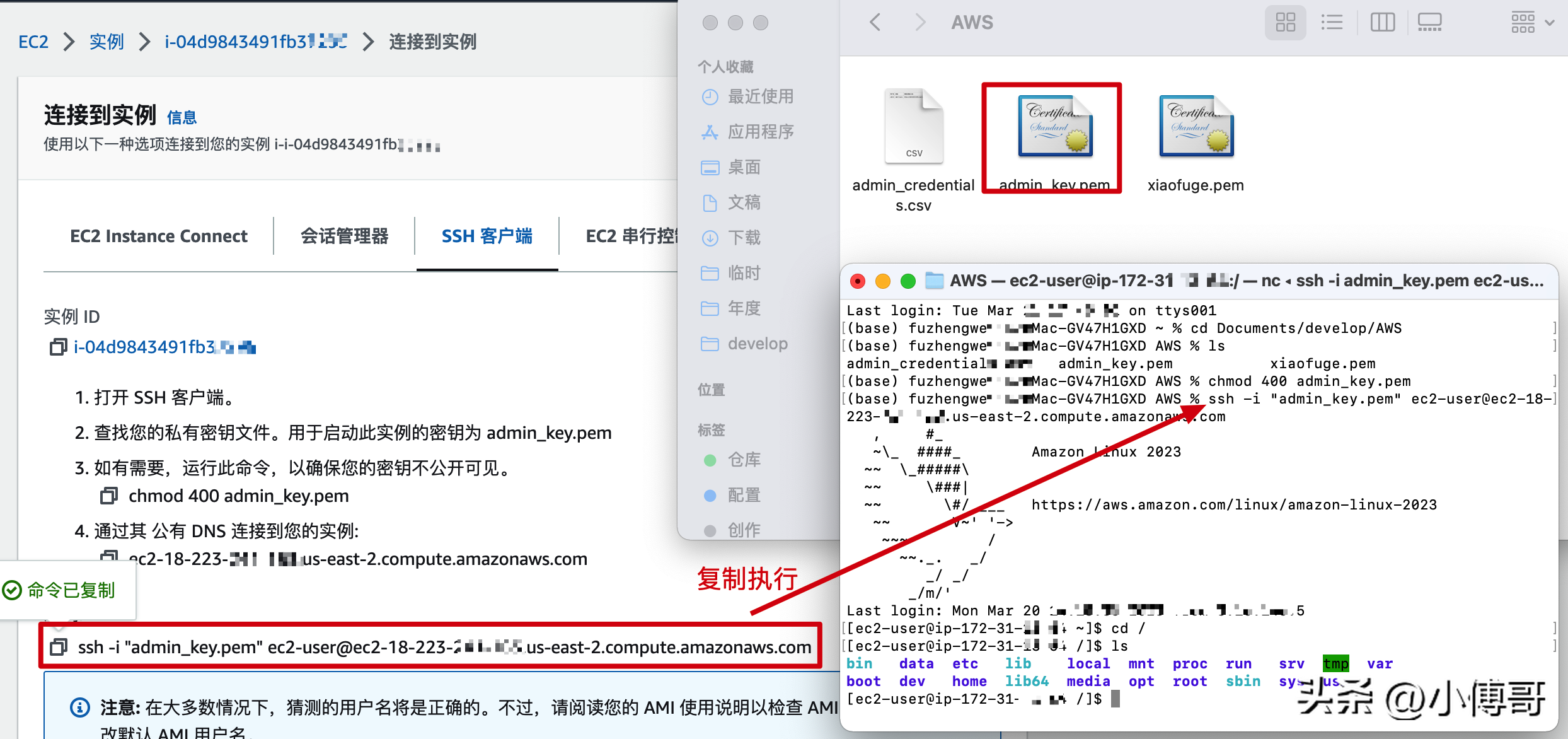Go back in Finder navigation

[875, 23]
